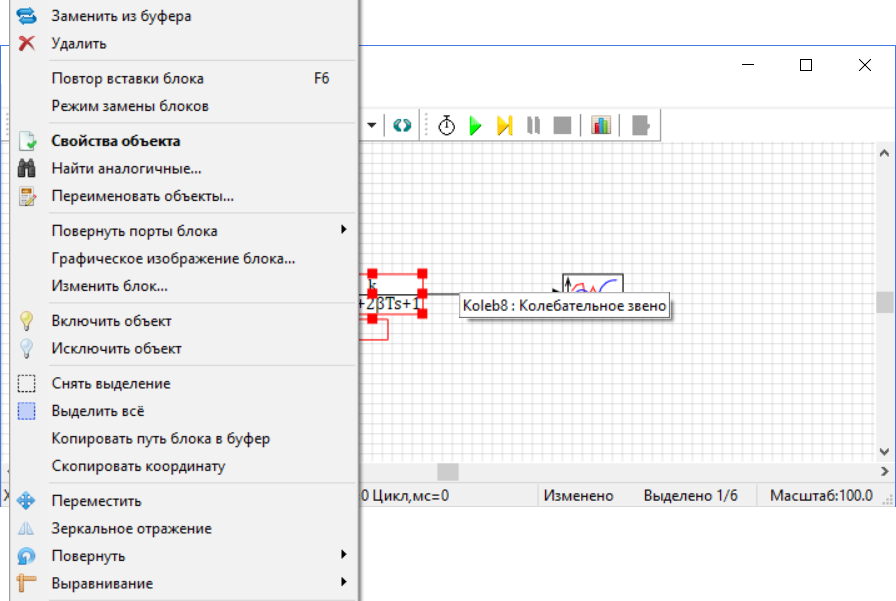Open 'Свойства объекта' from context menu
The width and height of the screenshot is (896, 601).
116,141
